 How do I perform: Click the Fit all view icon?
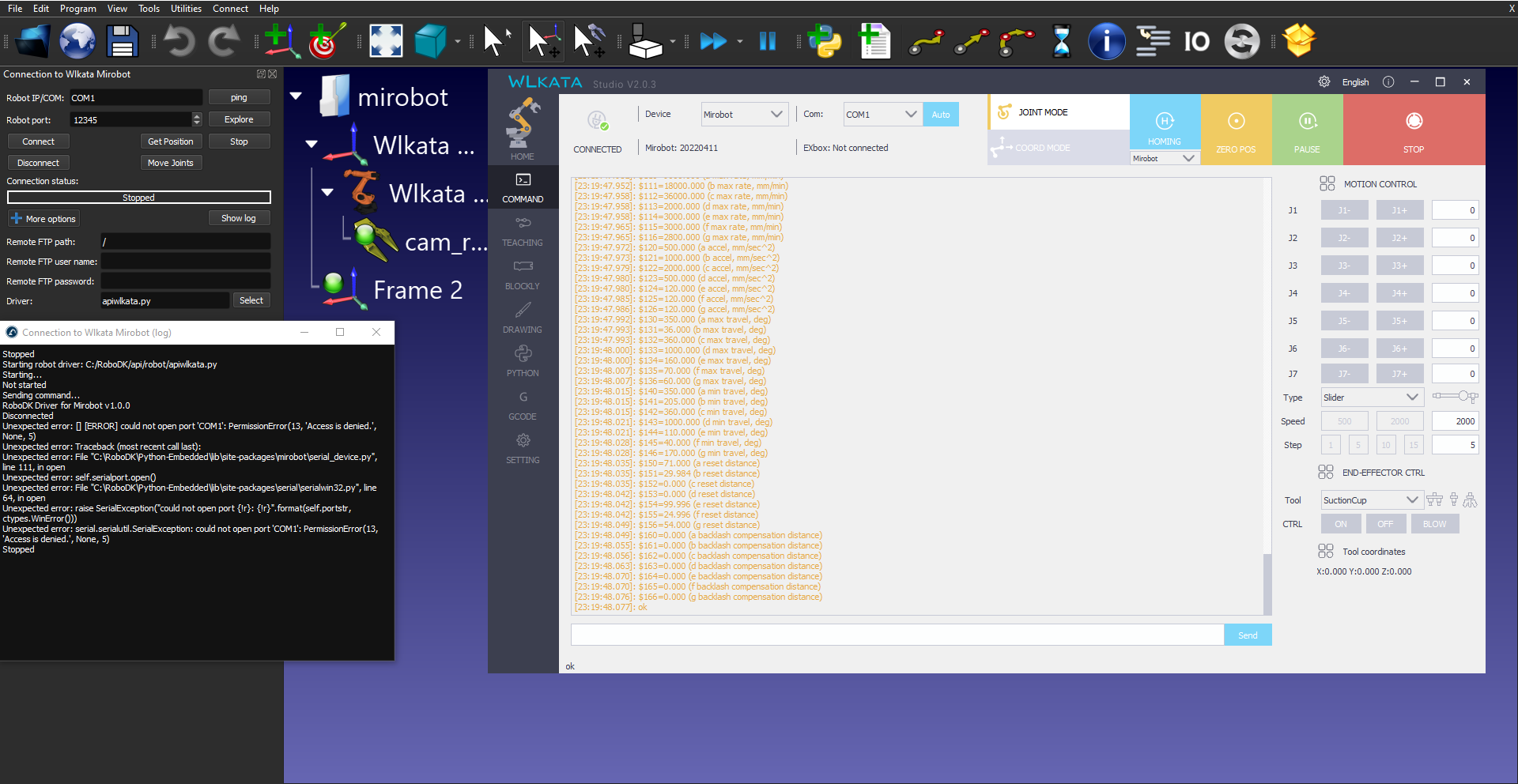pyautogui.click(x=386, y=41)
